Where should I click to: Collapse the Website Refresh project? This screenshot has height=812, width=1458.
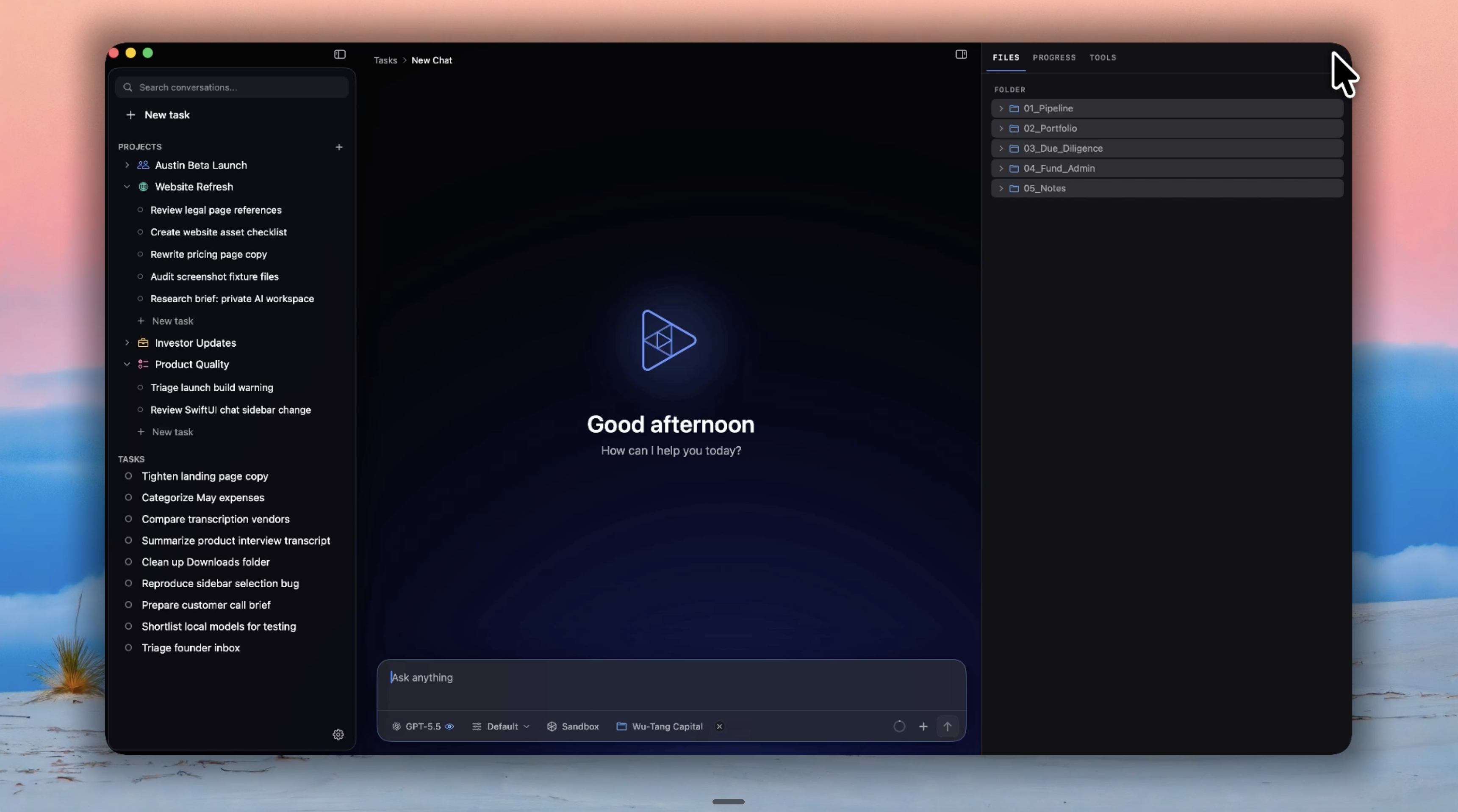tap(127, 187)
